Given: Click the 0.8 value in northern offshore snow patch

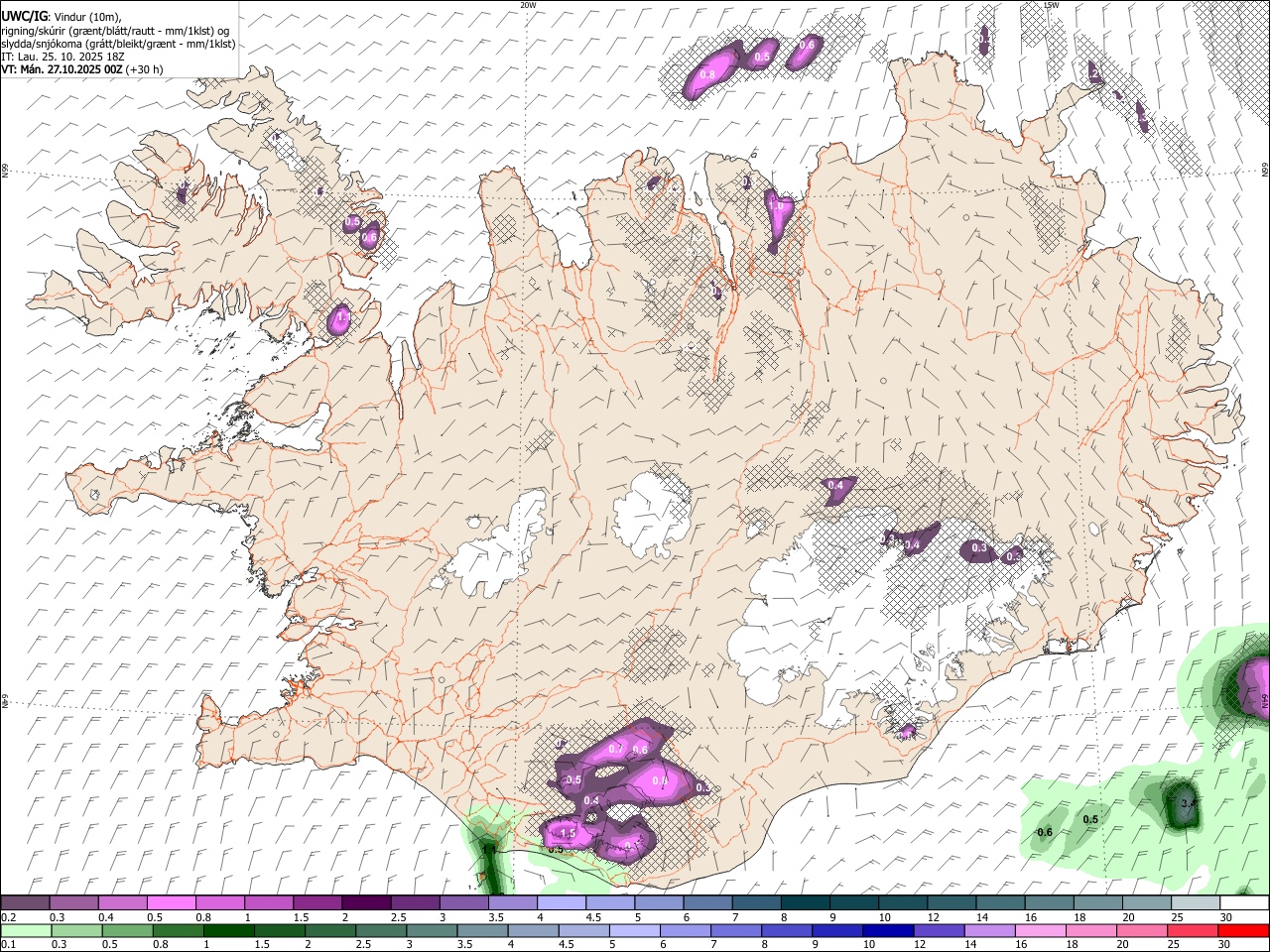Looking at the screenshot, I should (707, 74).
